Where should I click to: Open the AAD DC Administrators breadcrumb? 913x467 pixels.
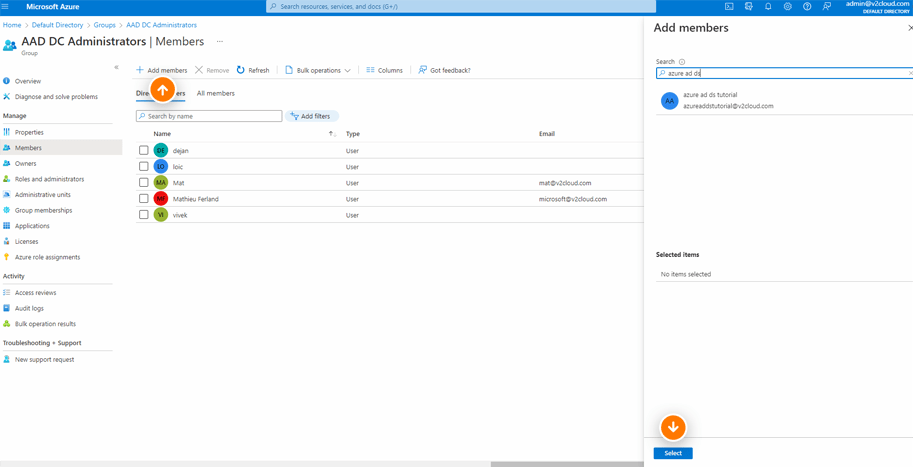(x=161, y=25)
